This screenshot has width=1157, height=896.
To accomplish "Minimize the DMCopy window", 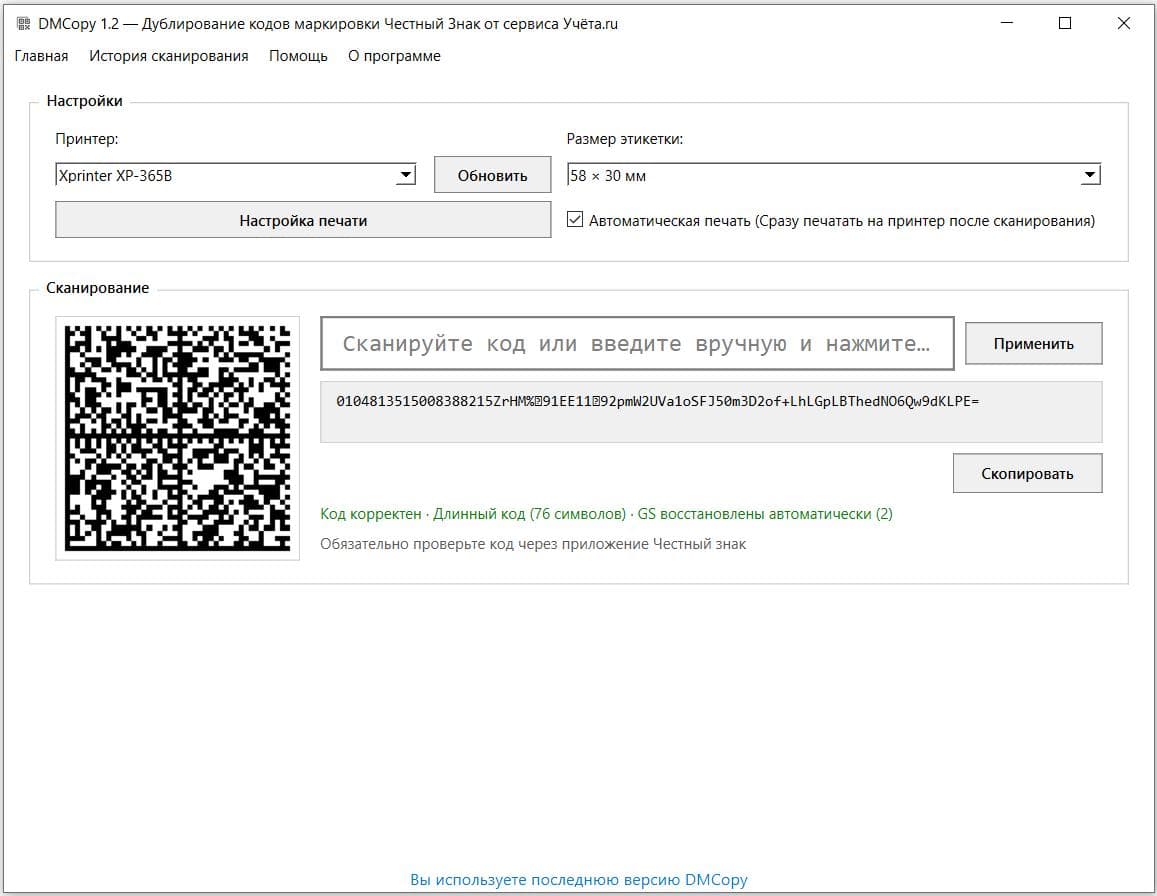I will point(1006,24).
